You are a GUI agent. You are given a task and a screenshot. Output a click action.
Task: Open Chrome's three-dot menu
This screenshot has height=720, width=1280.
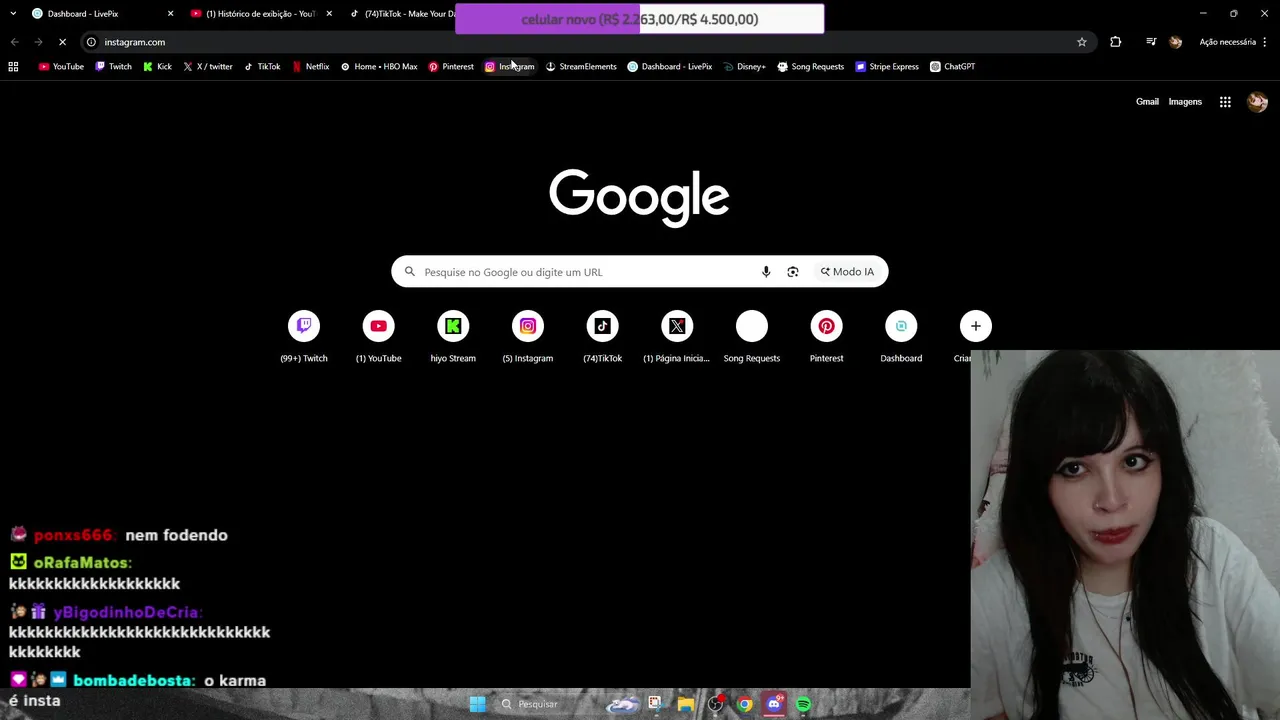tap(1266, 42)
